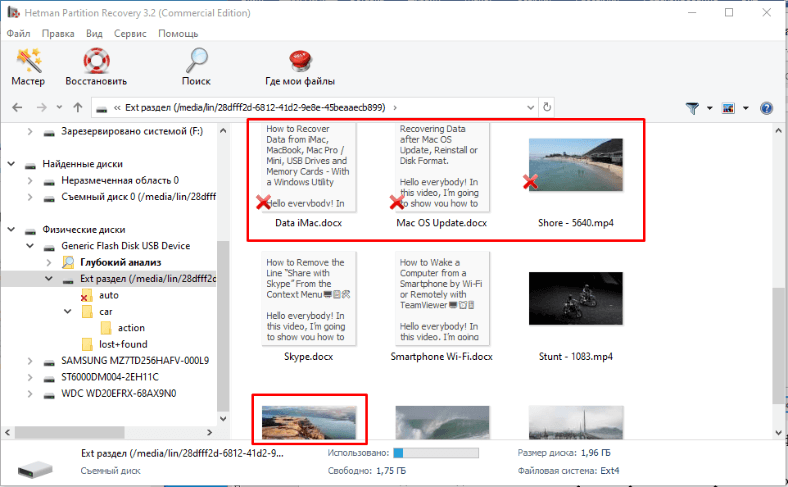
Task: Go forward with the right arrow
Action: (x=41, y=108)
